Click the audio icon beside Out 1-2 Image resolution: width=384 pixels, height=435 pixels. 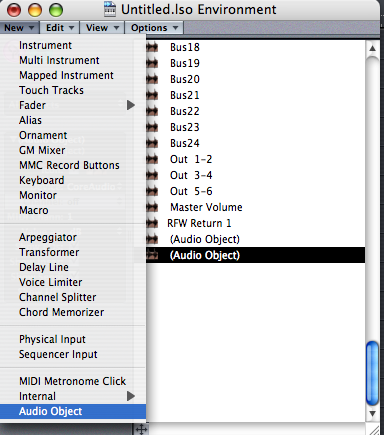152,159
